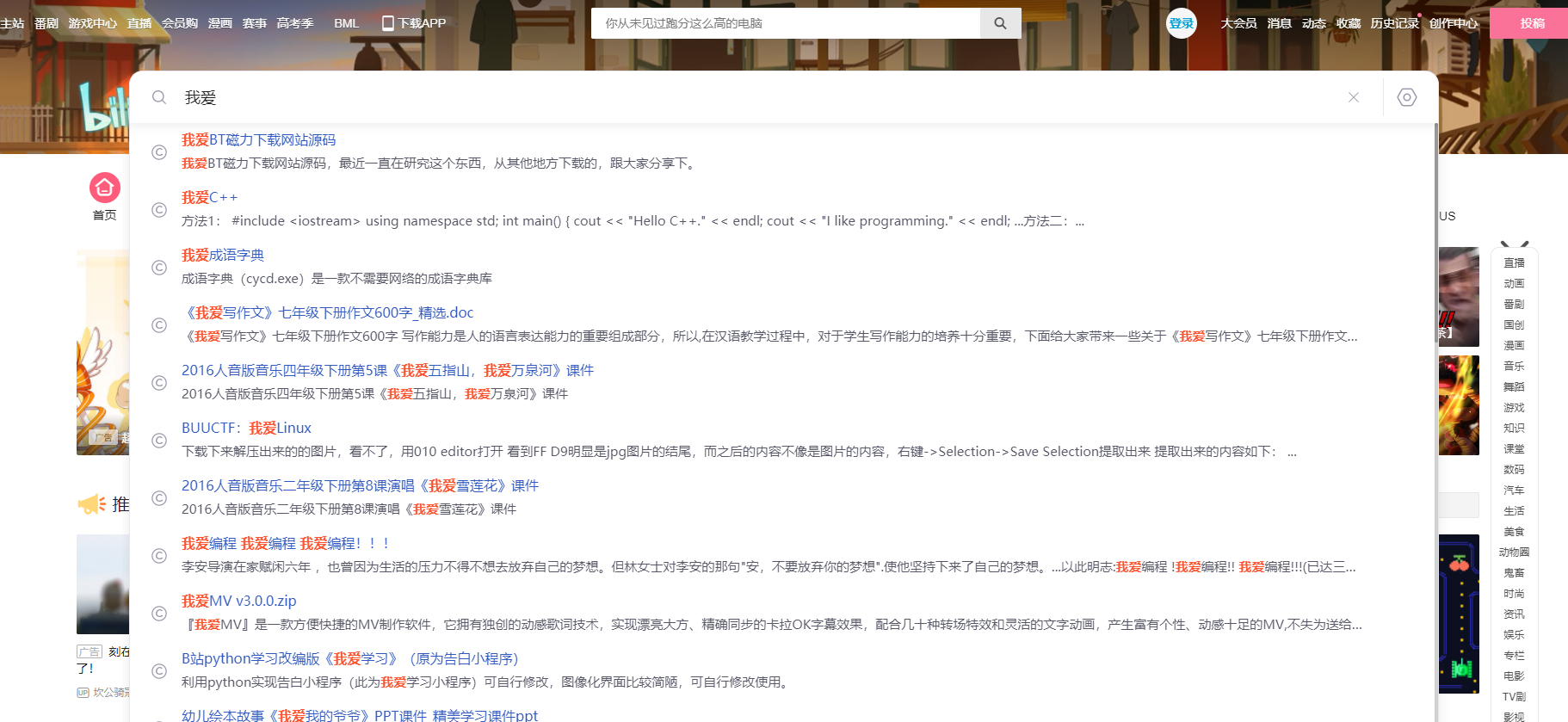
Task: Select 动画 in right side category list
Action: coord(1514,283)
